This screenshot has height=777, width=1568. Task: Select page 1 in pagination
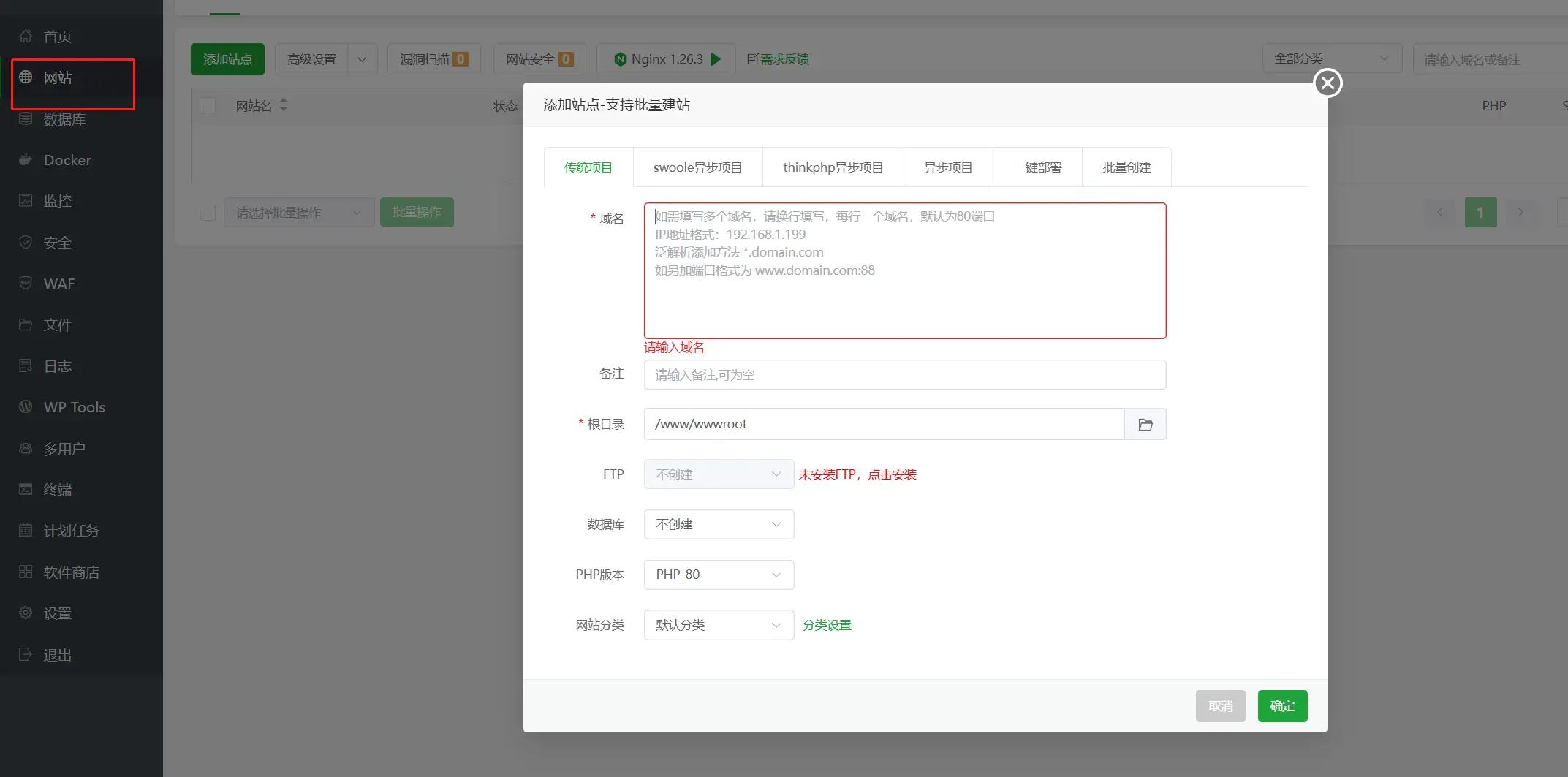(x=1480, y=212)
